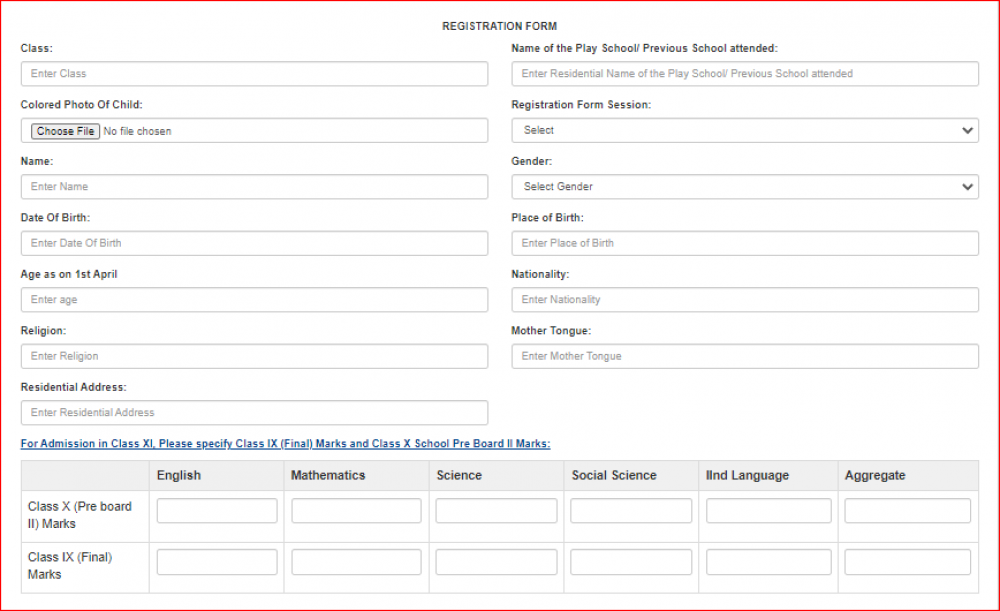Image resolution: width=1000 pixels, height=611 pixels.
Task: Click Class IX Science marks box
Action: (496, 562)
